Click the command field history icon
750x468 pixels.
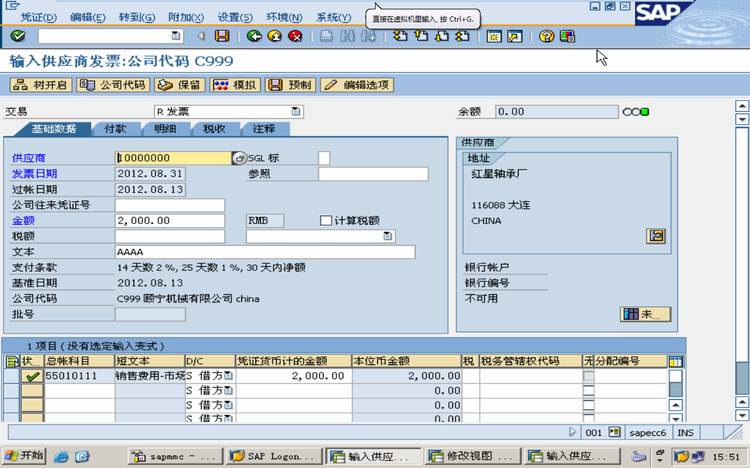[176, 36]
